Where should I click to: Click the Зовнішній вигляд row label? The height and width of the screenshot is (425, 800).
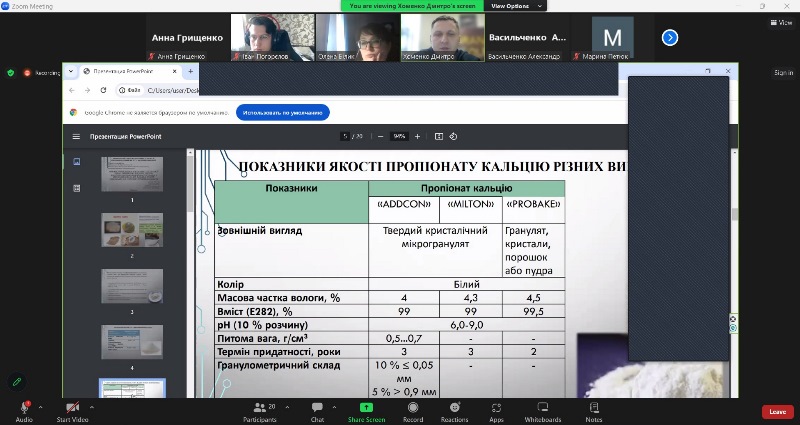coord(260,231)
